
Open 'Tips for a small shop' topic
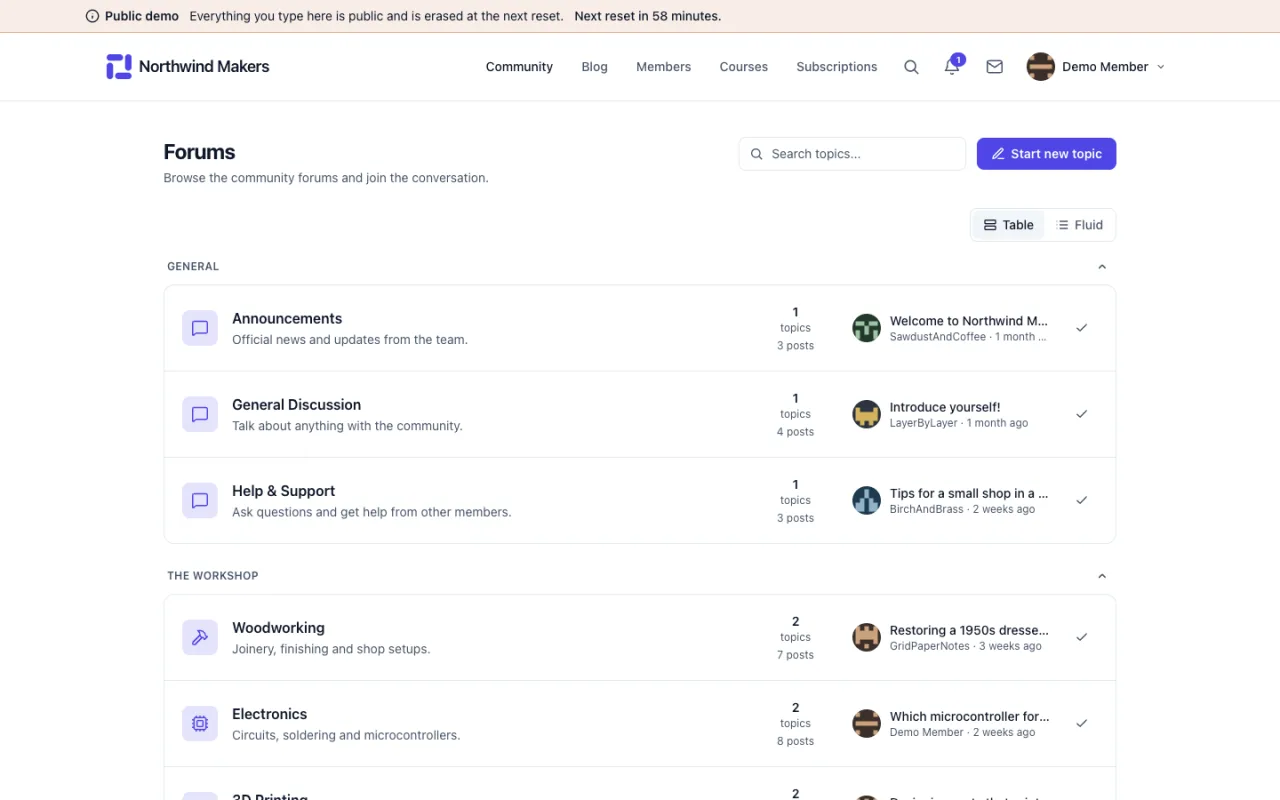click(969, 493)
